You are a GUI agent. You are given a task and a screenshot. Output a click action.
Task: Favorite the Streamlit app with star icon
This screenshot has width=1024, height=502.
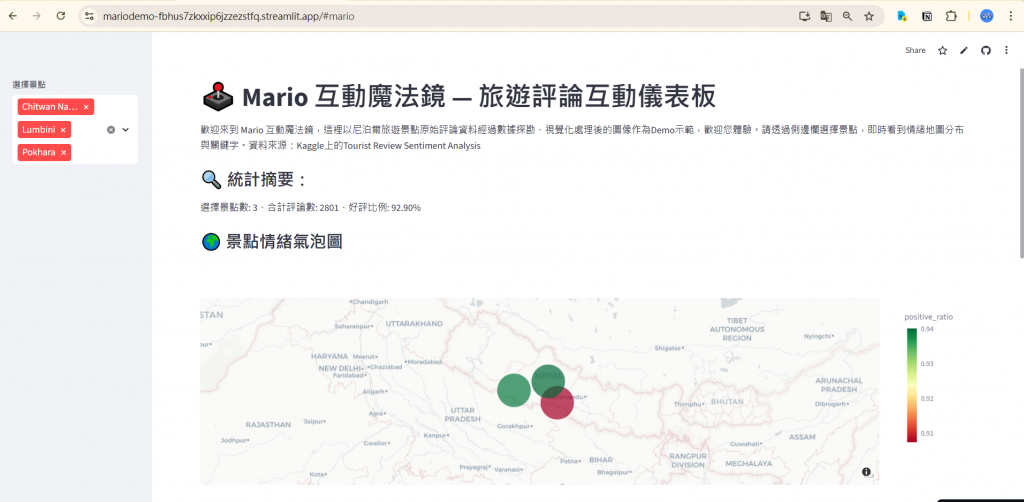click(942, 50)
